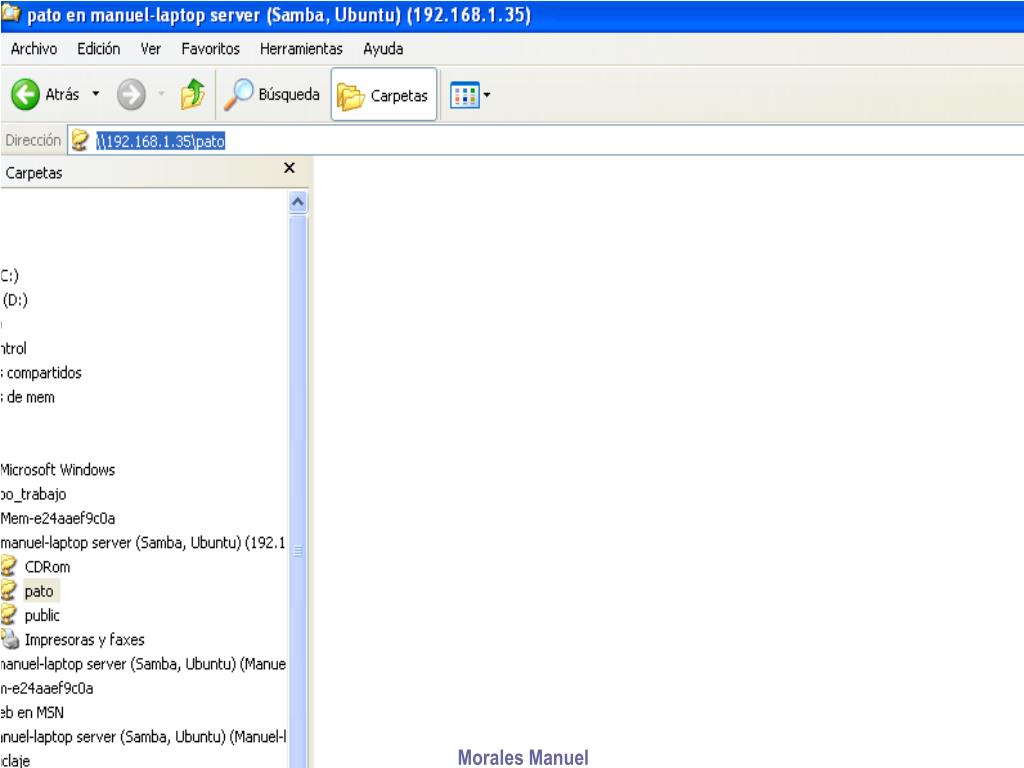Go up one folder level icon

[193, 94]
